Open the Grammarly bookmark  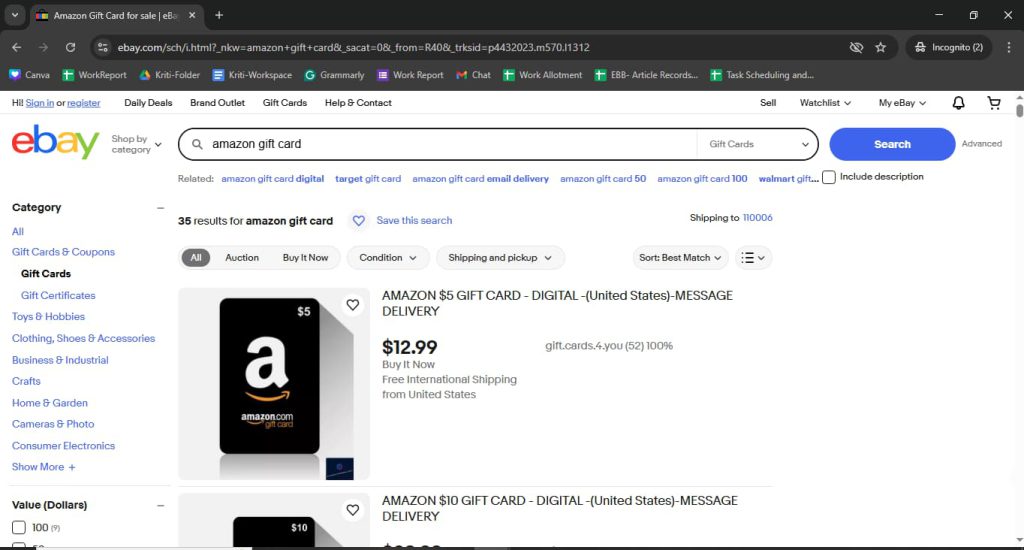[x=334, y=75]
